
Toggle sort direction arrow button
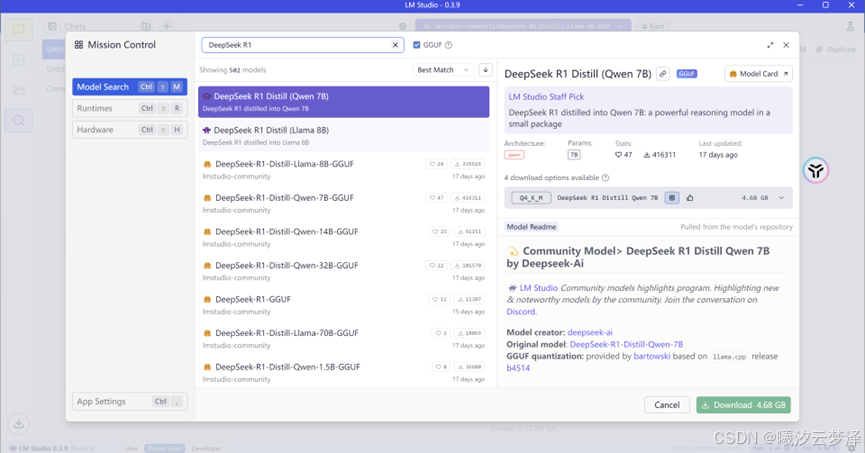(485, 70)
